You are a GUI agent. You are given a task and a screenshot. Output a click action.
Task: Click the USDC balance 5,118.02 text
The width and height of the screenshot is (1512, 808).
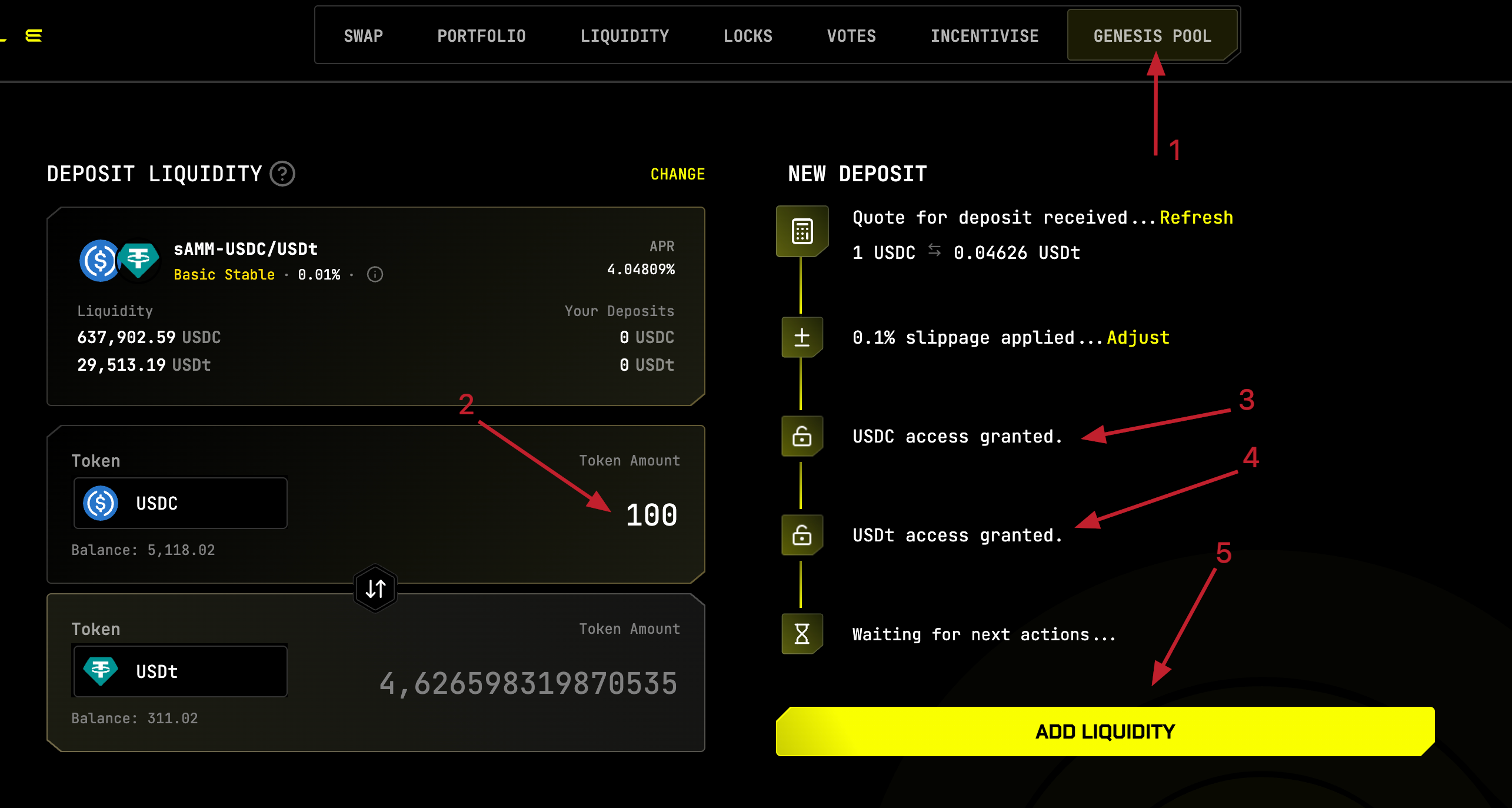point(143,550)
